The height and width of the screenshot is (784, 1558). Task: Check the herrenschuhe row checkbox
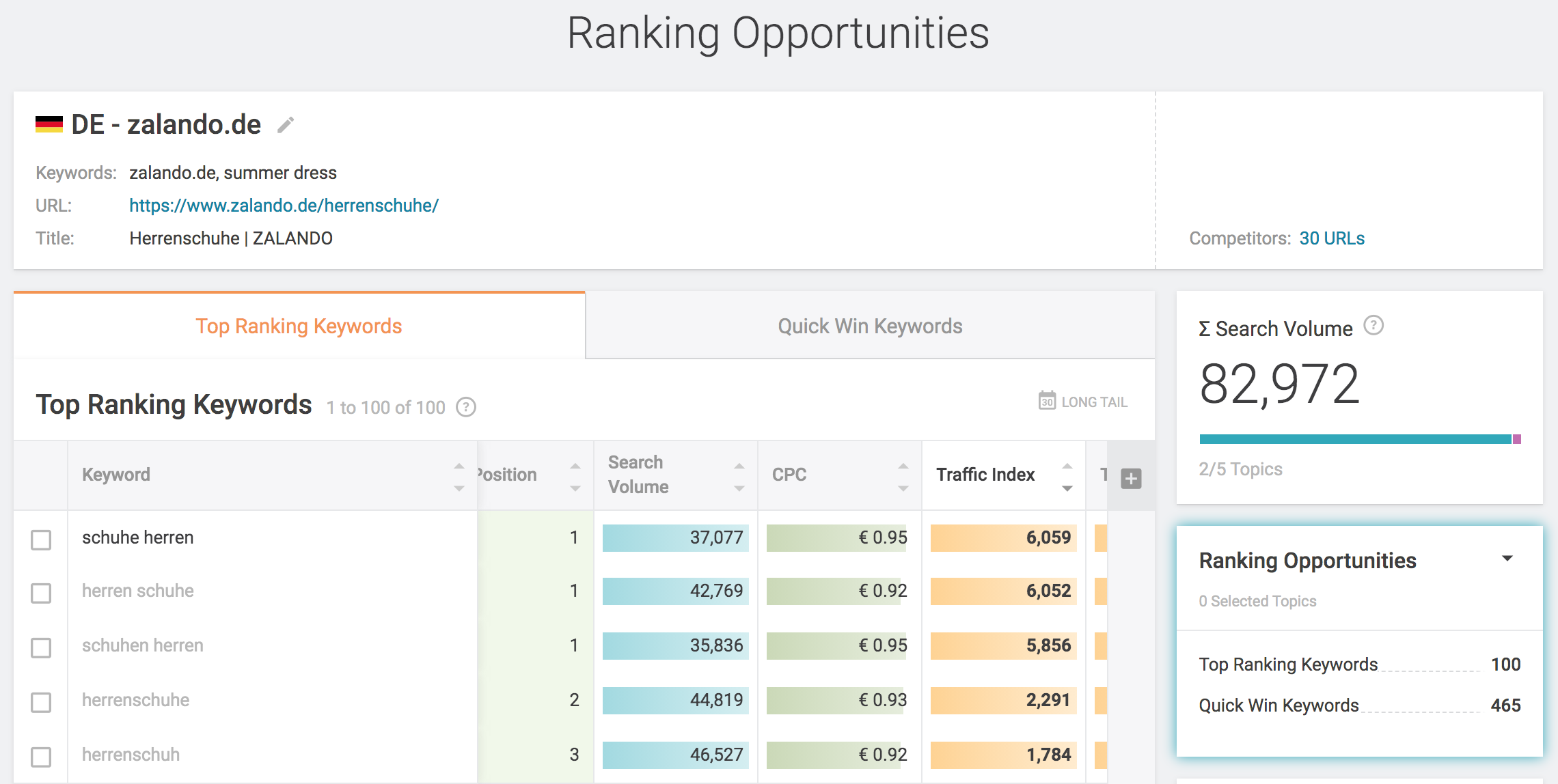(x=41, y=702)
